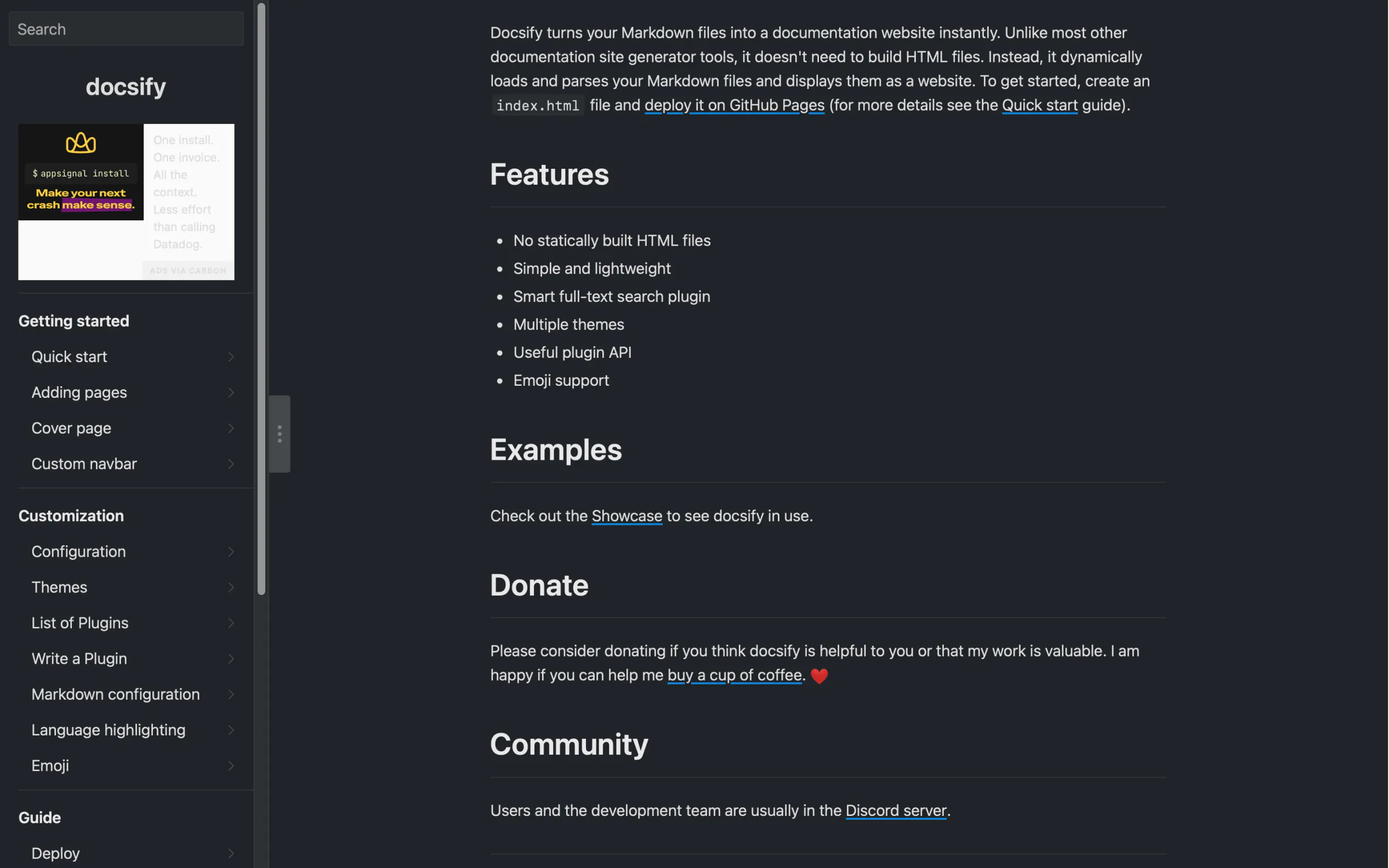
Task: Follow the deploy it on GitHub Pages link
Action: tap(735, 105)
